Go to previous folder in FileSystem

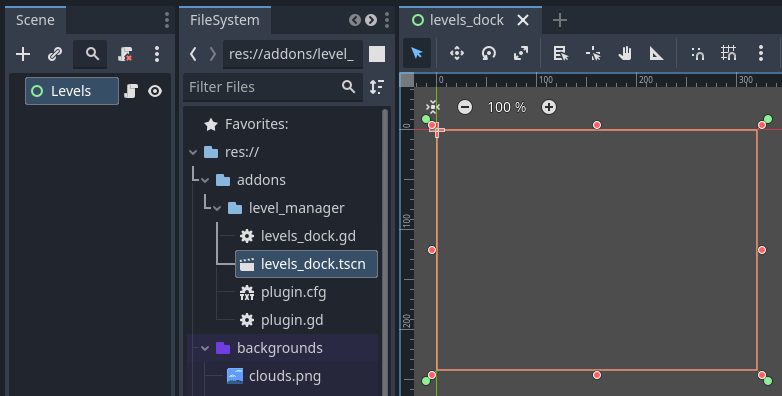click(x=193, y=54)
